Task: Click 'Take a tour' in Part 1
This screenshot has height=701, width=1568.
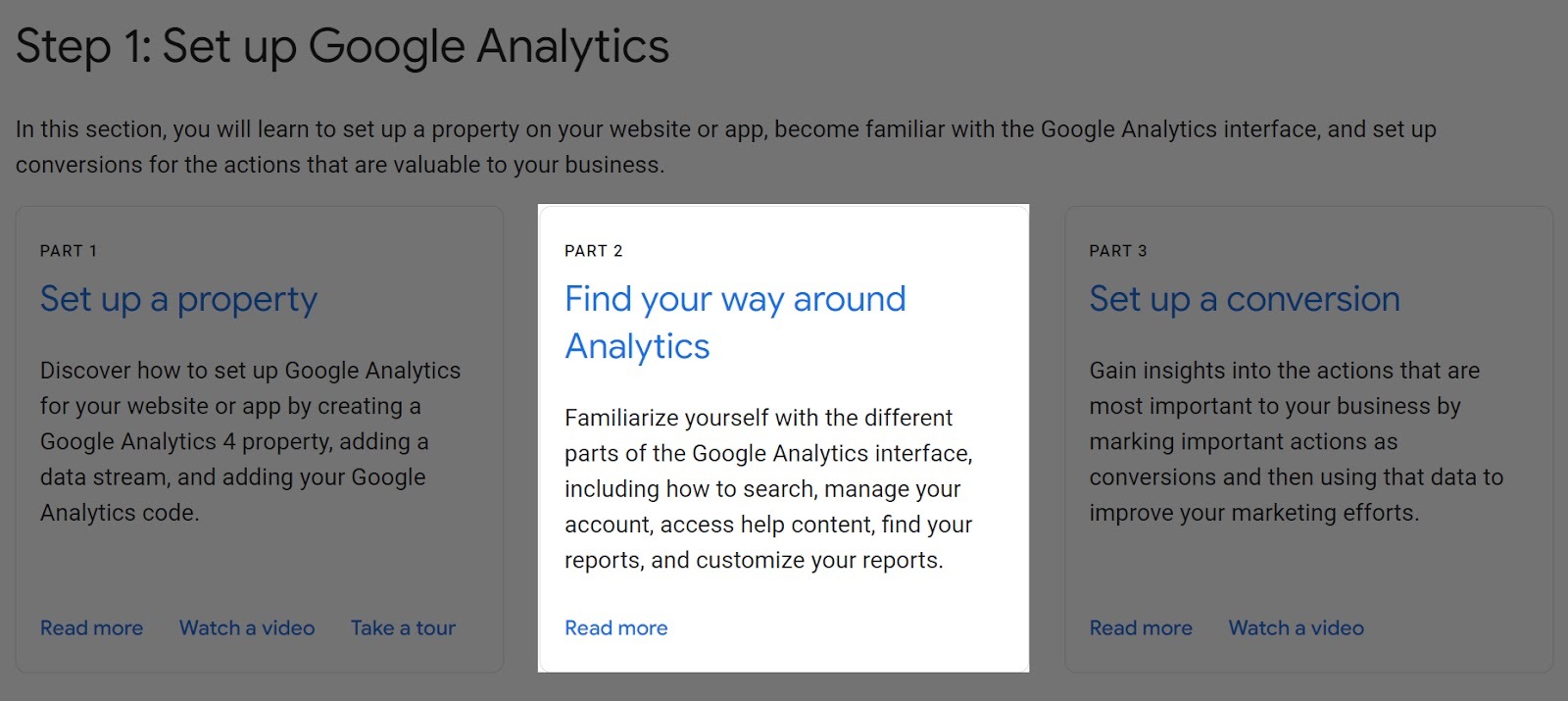Action: (x=403, y=627)
